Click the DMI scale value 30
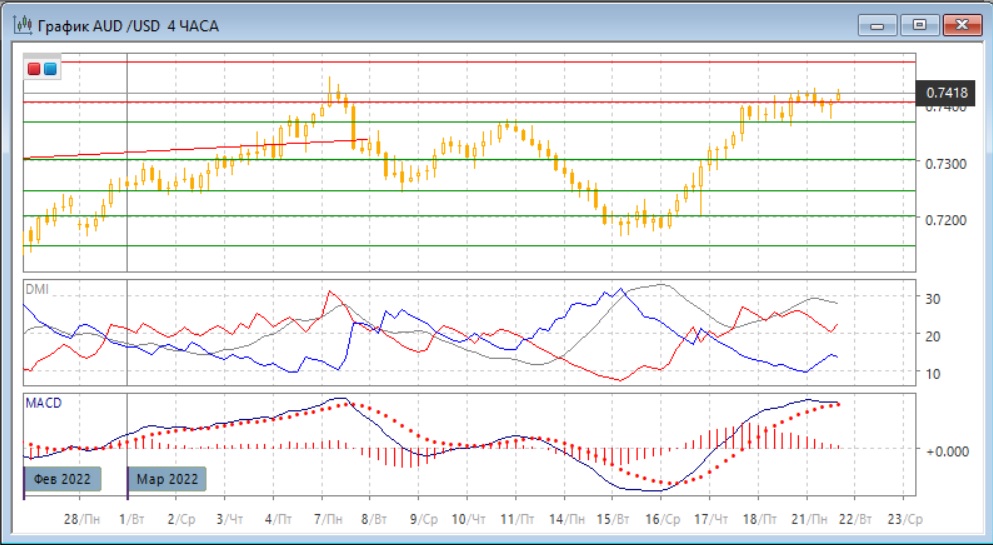This screenshot has height=545, width=993. pyautogui.click(x=934, y=298)
